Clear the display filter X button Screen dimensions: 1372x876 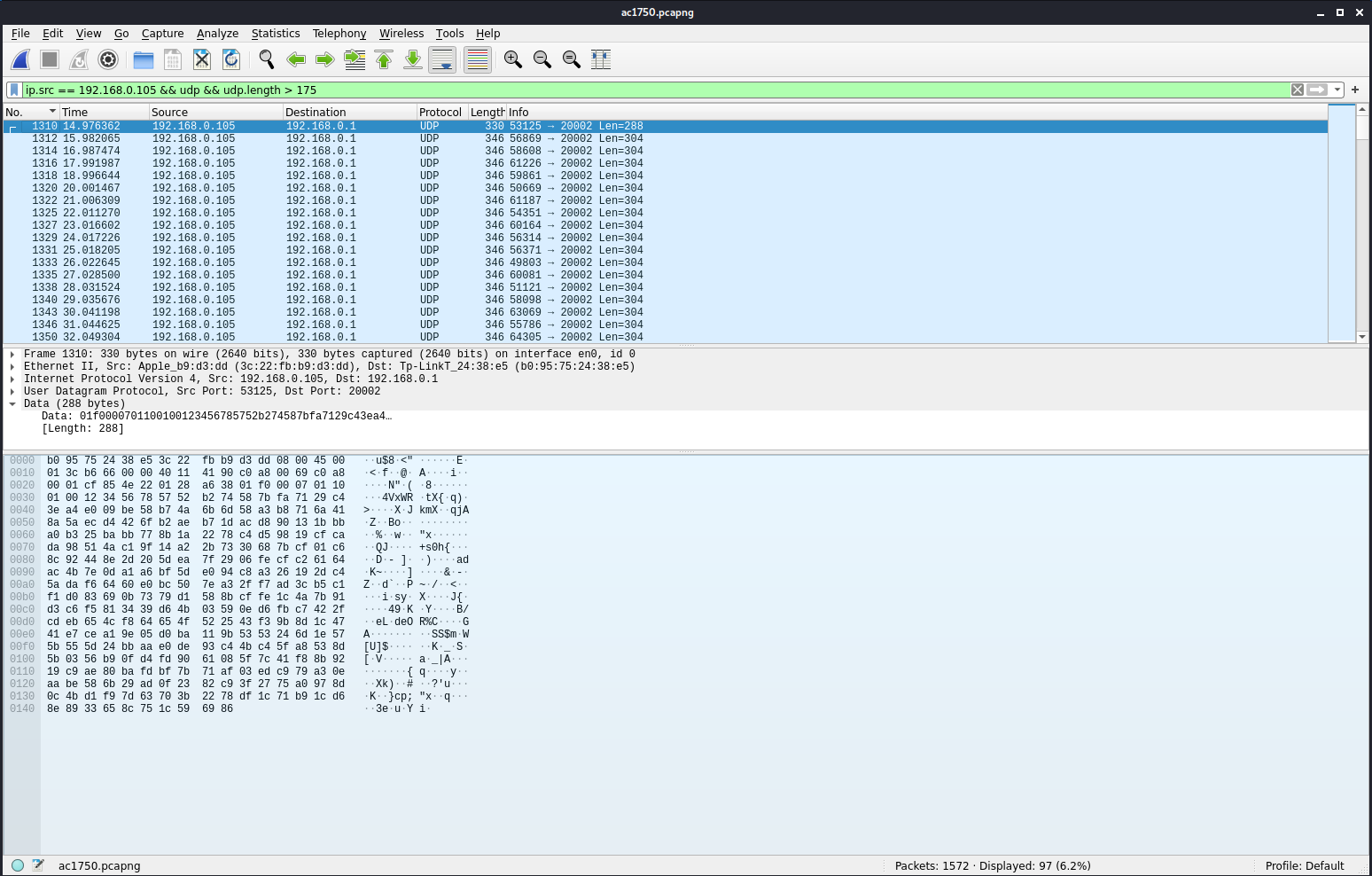pyautogui.click(x=1298, y=90)
